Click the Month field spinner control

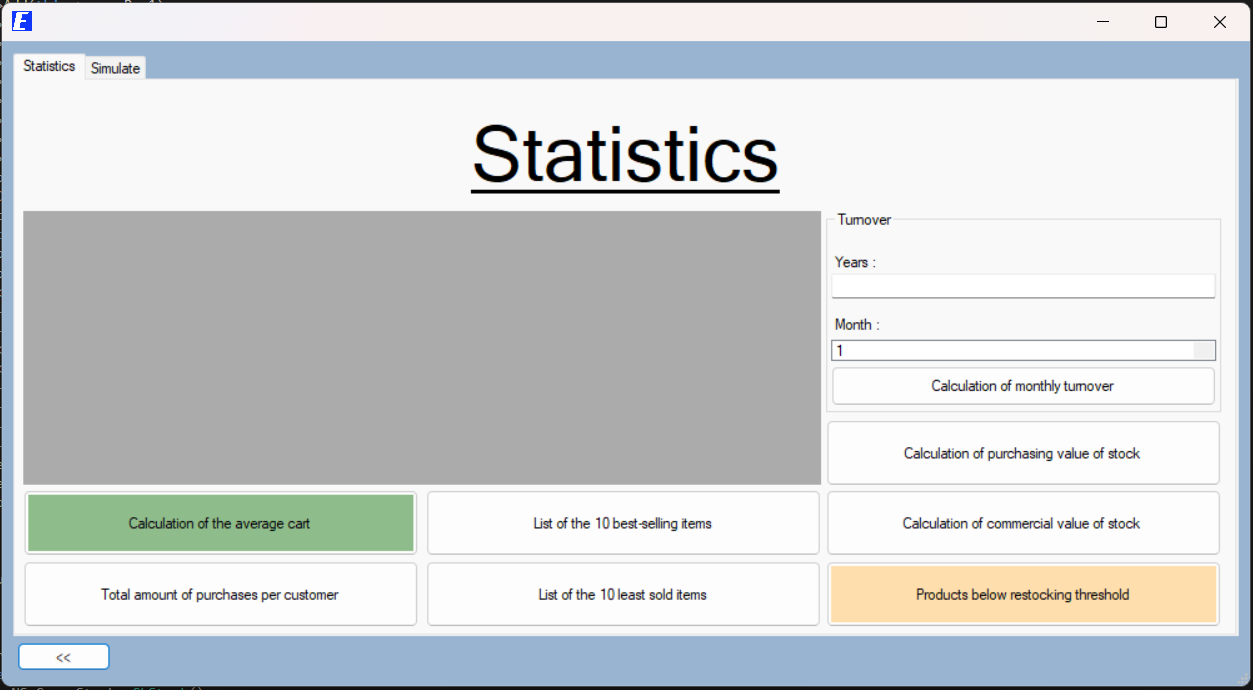1204,351
